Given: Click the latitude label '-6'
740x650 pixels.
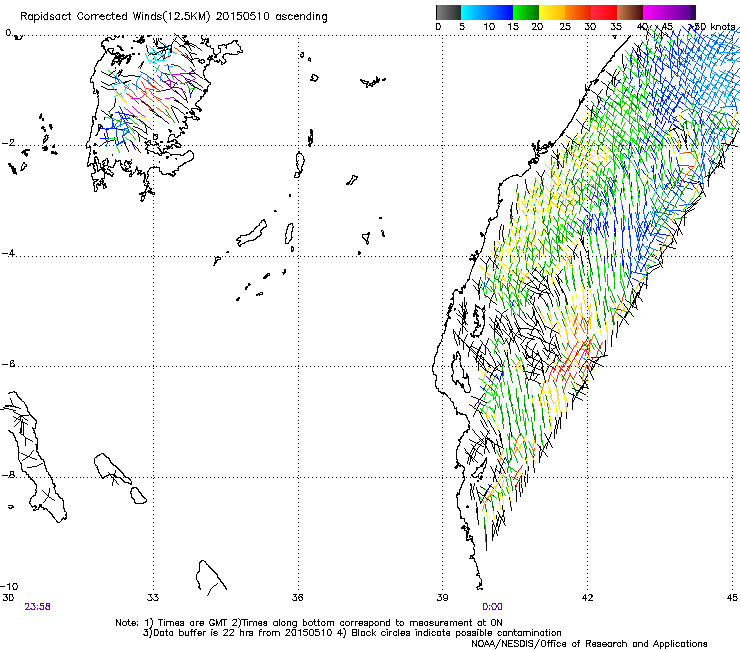Looking at the screenshot, I should [9, 364].
